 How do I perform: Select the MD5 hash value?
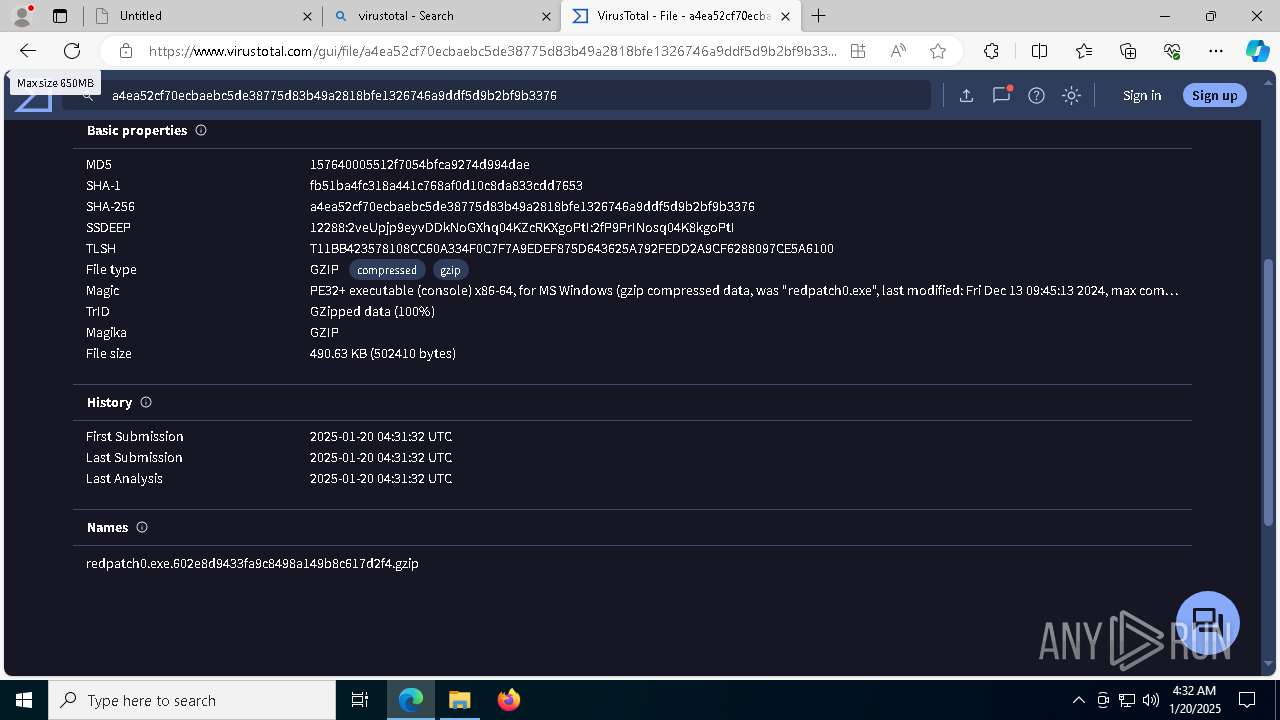420,164
